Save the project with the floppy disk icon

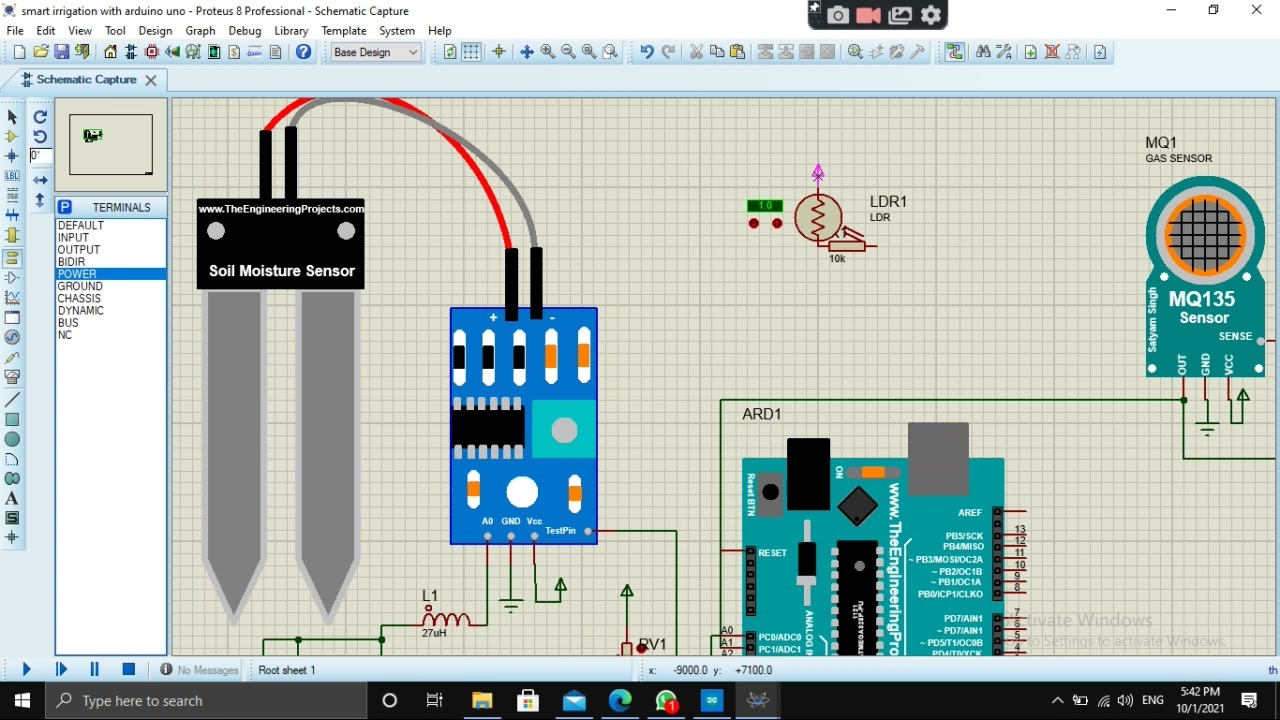click(x=62, y=52)
